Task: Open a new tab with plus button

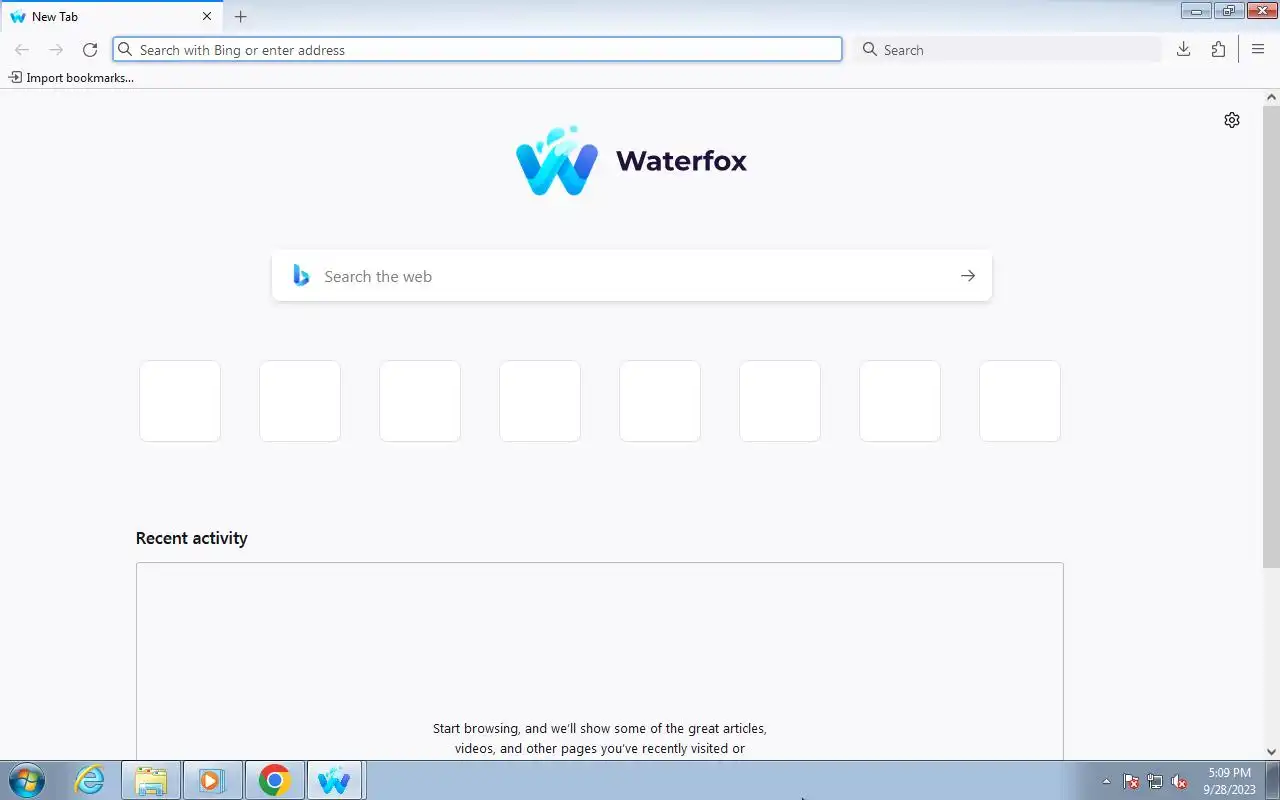Action: coord(240,17)
